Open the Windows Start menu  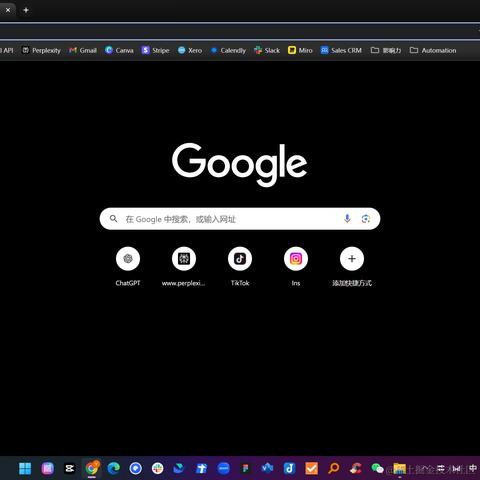pos(25,468)
